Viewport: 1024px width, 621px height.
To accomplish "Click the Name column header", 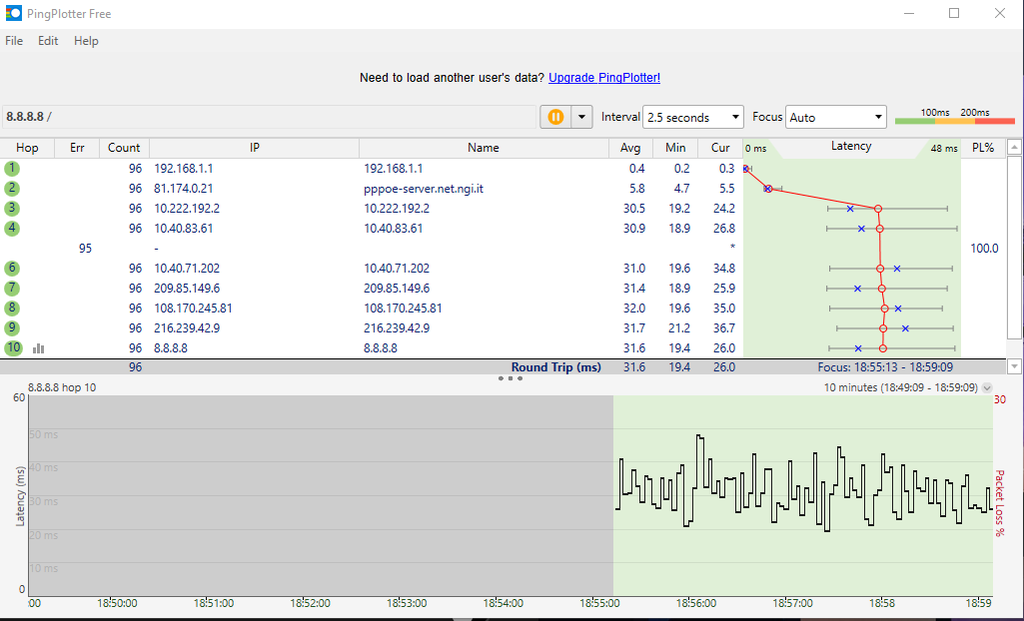I will pos(483,148).
